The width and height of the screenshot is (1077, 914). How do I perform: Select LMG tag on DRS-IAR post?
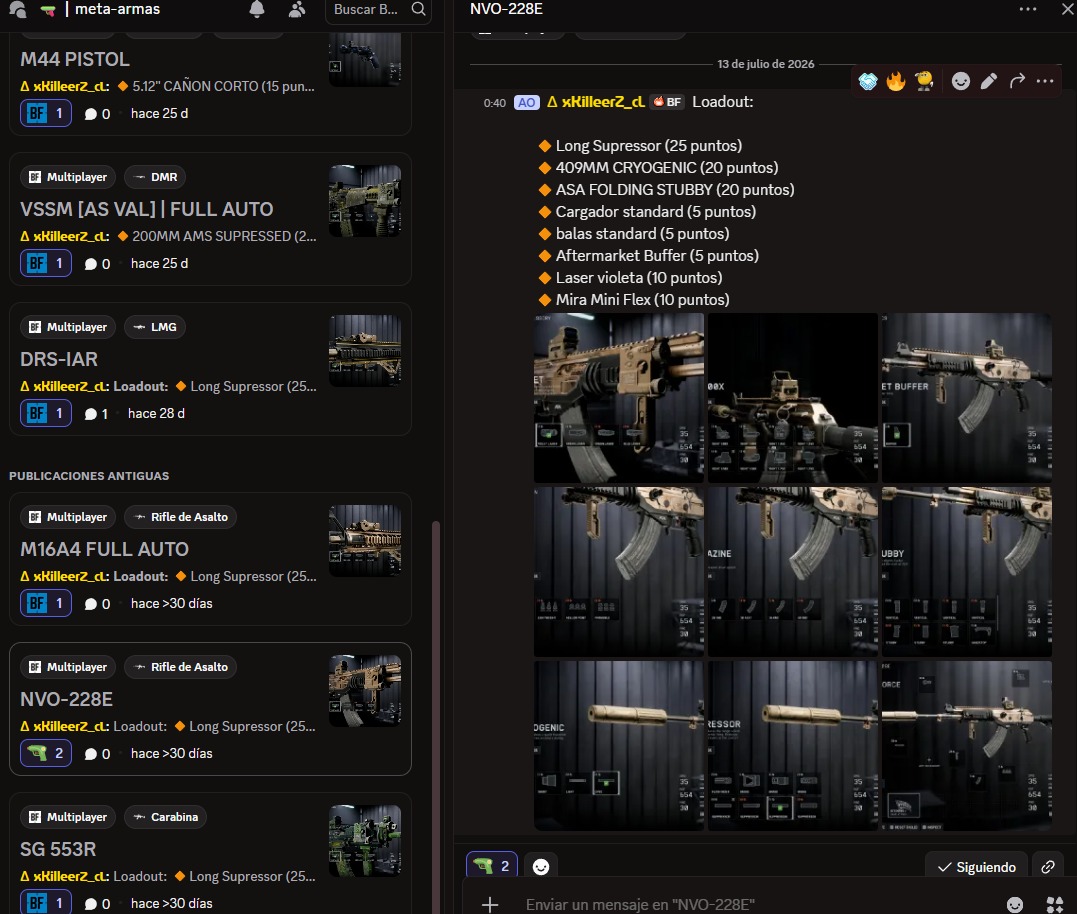point(155,327)
